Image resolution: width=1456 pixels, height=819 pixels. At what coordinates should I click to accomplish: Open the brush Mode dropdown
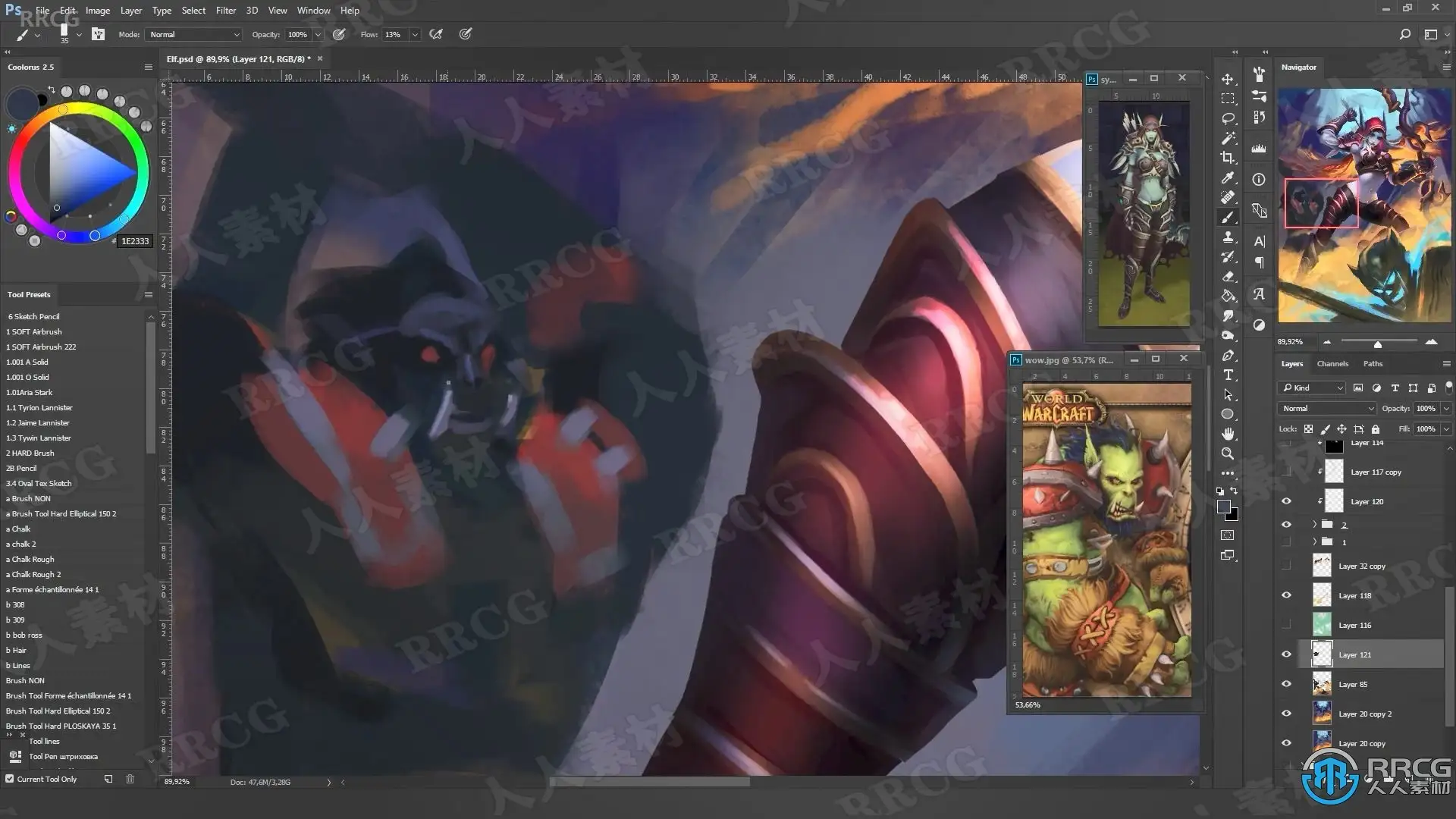tap(193, 34)
